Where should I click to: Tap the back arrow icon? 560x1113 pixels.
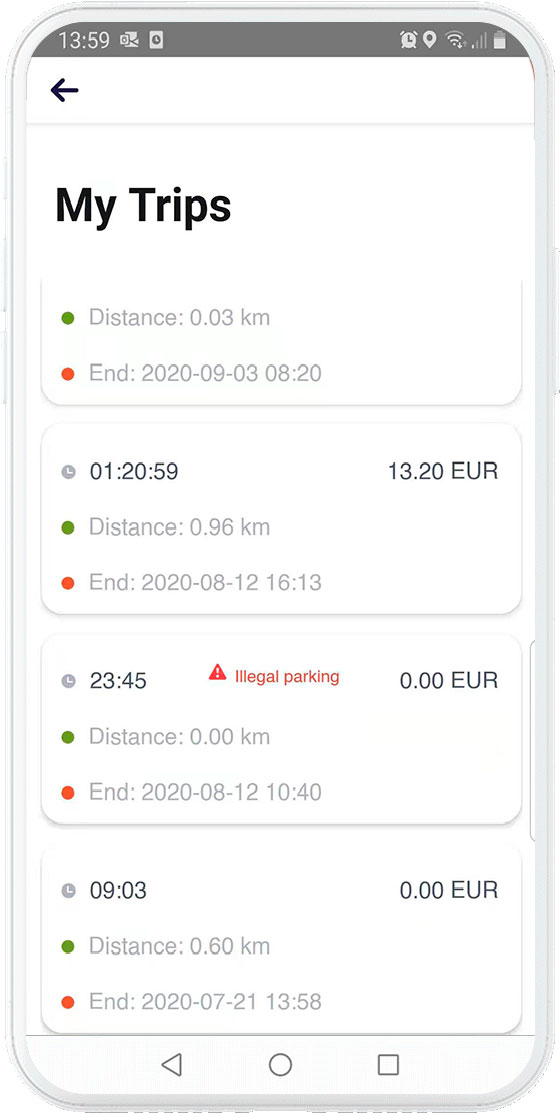tap(64, 90)
